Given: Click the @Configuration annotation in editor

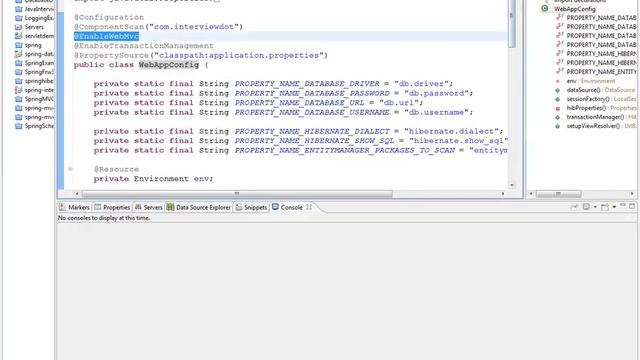Looking at the screenshot, I should click(x=109, y=17).
